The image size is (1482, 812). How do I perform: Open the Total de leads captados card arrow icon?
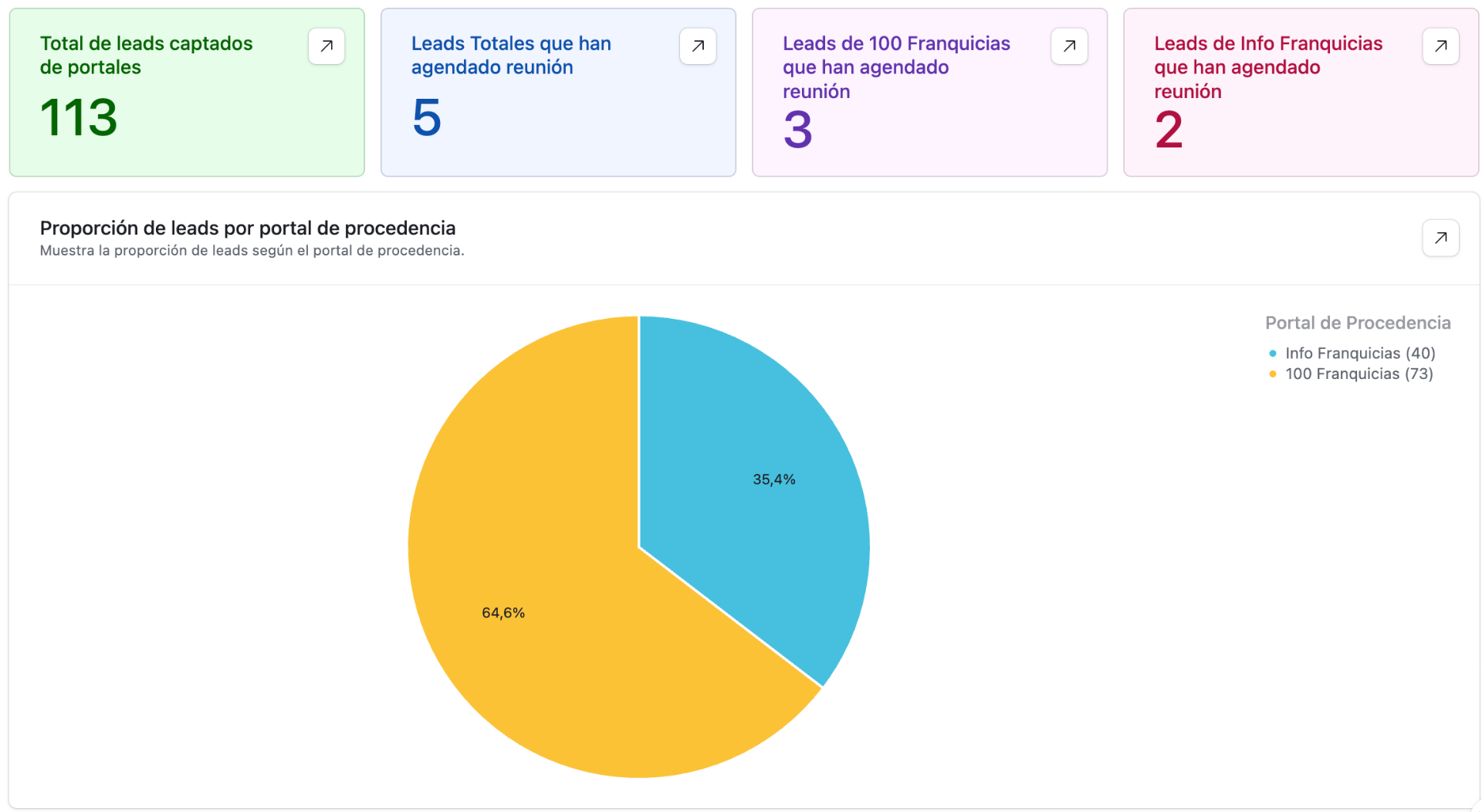pyautogui.click(x=327, y=46)
